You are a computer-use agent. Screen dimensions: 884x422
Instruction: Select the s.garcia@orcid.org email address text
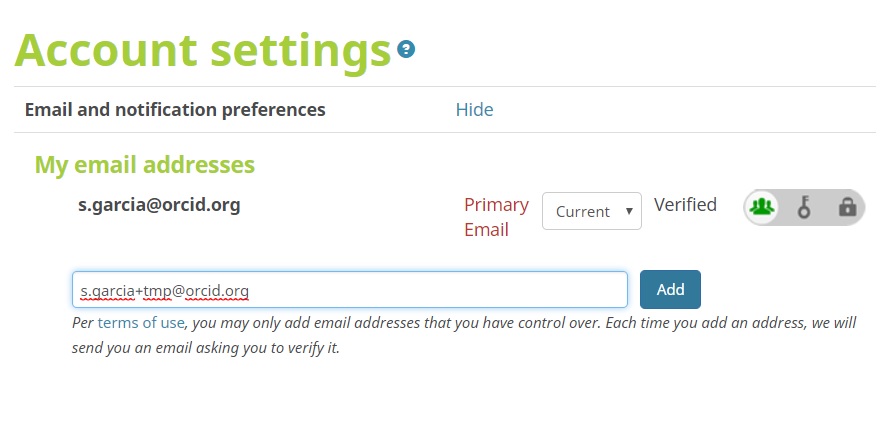pyautogui.click(x=159, y=205)
